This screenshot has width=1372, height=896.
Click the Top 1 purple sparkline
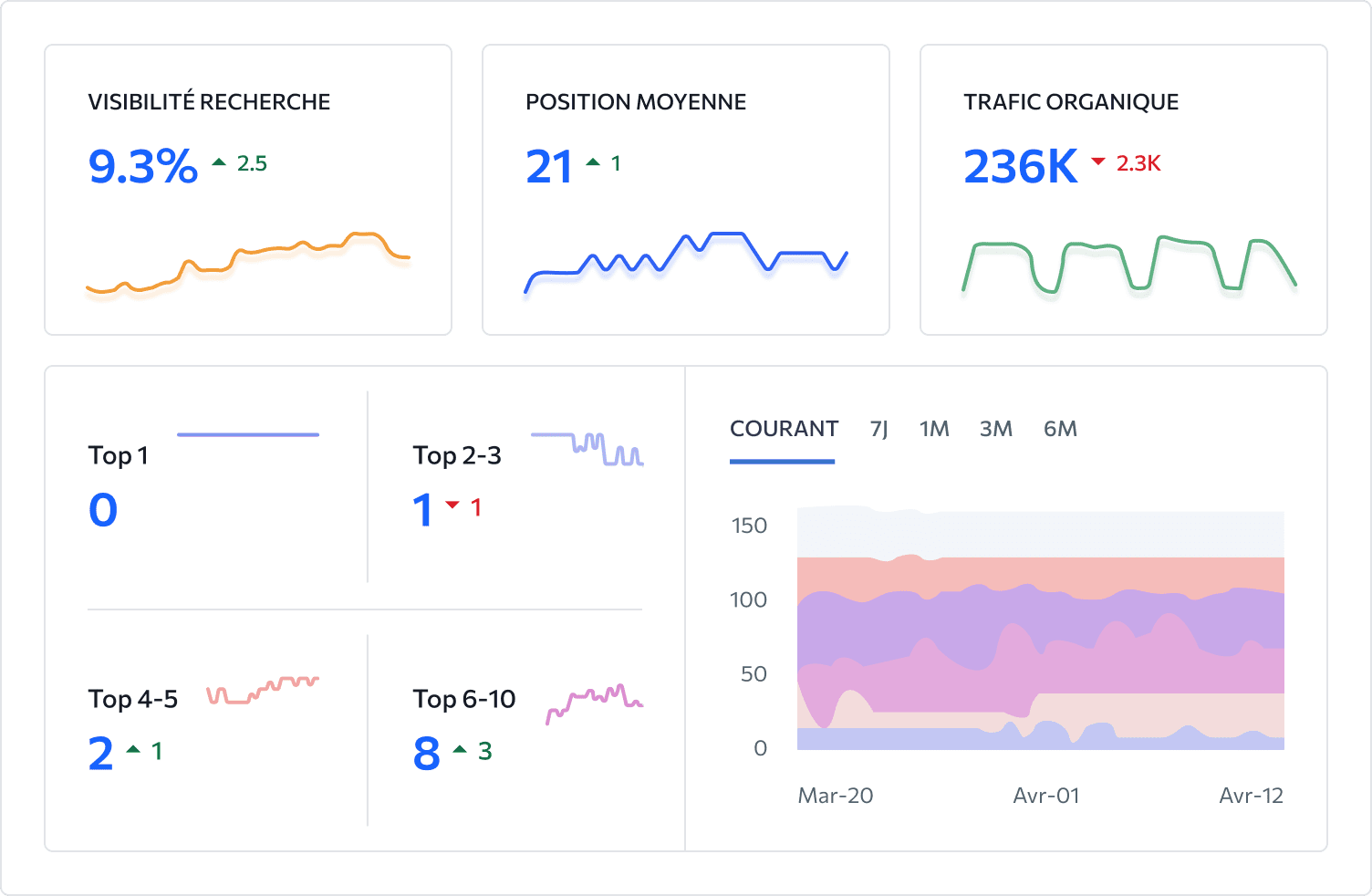[x=248, y=434]
